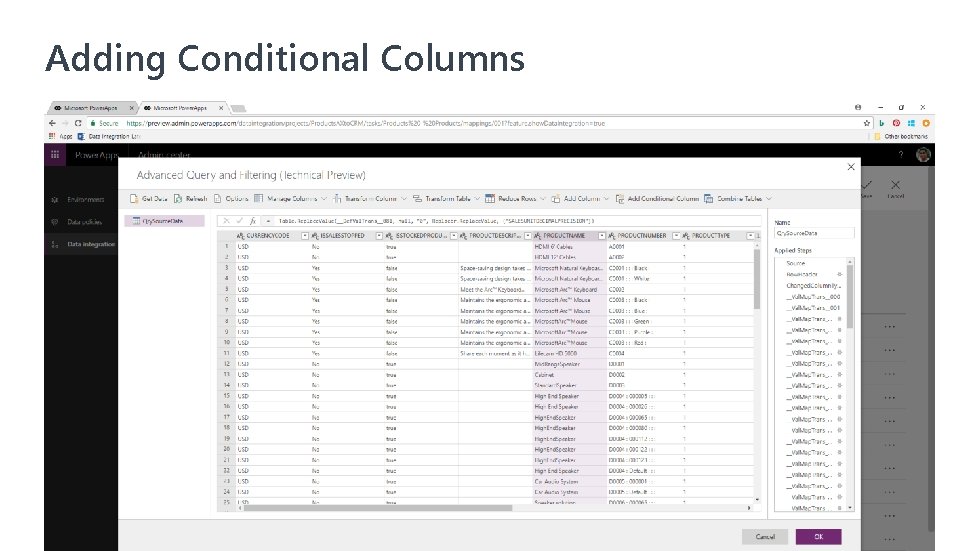Click the Add Conditional Column toolbar button
Screen dimensions: 979x551
[x=657, y=198]
